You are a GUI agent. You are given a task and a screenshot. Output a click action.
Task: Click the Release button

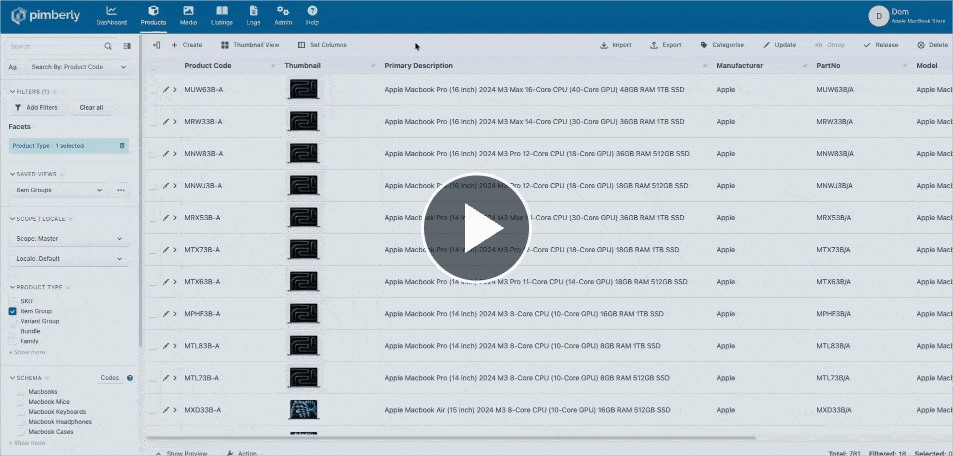881,45
